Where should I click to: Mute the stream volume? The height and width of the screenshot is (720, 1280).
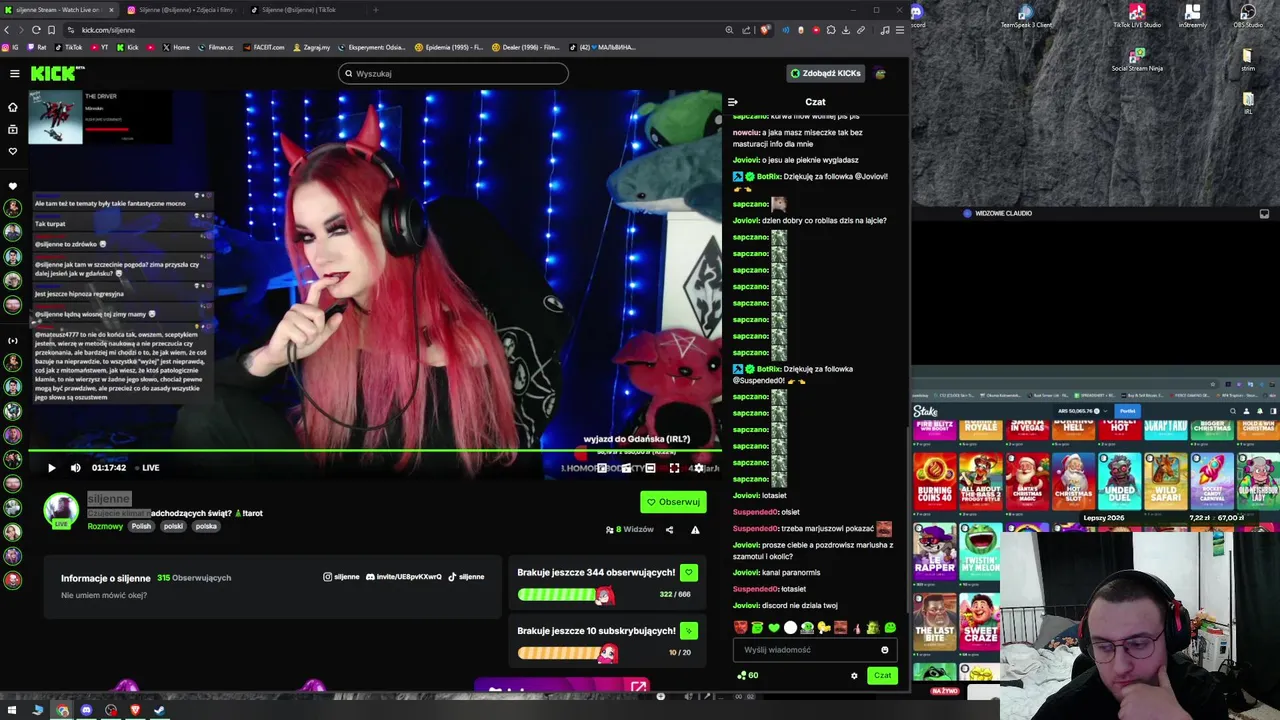coord(76,467)
